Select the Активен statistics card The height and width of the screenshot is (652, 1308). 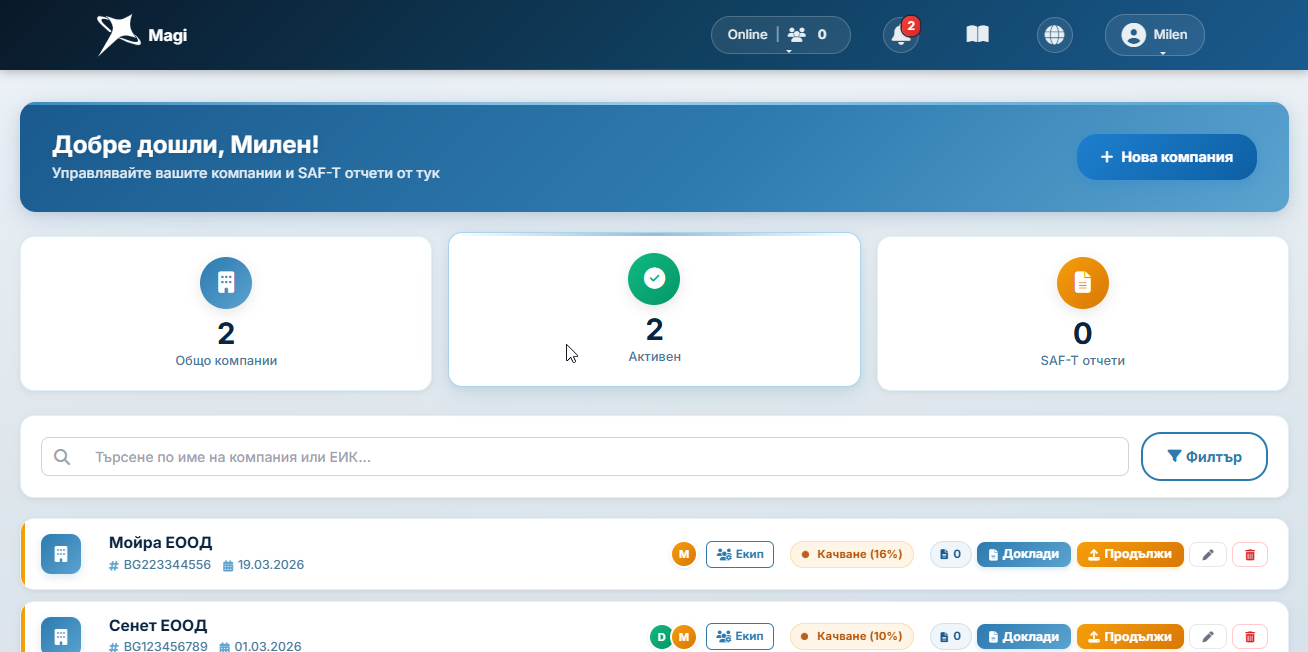[x=654, y=309]
